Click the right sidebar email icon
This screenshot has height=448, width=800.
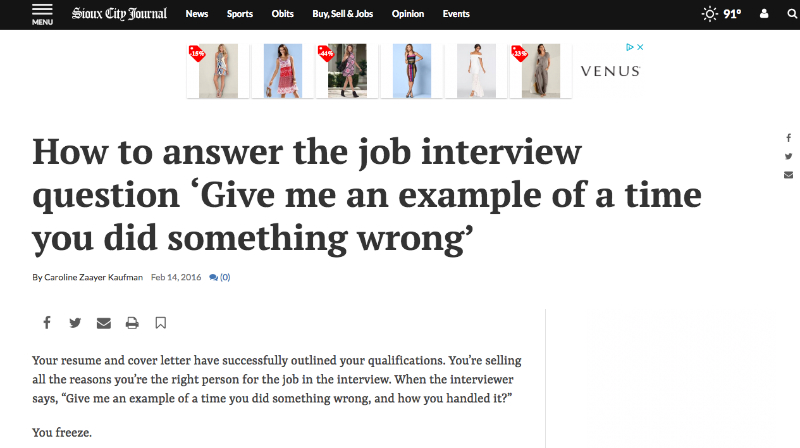tap(789, 175)
